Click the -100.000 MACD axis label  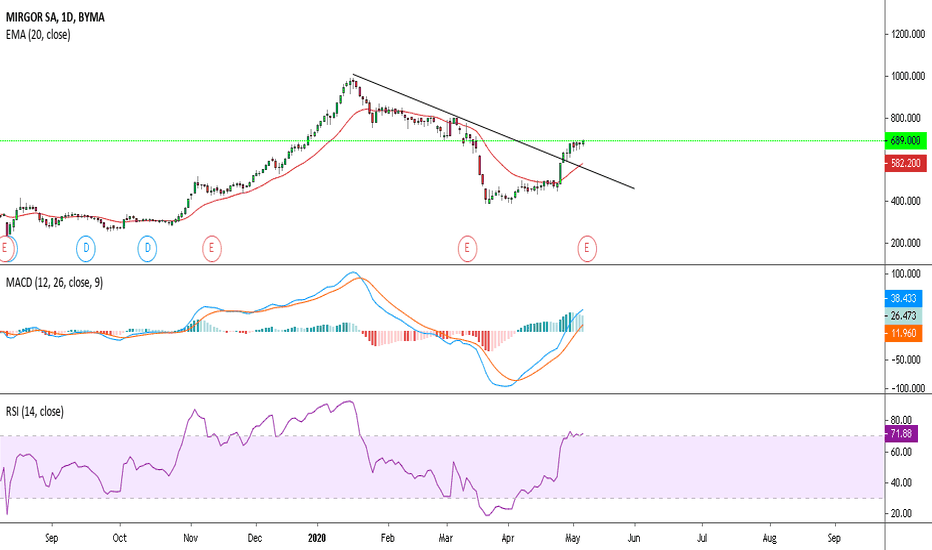(907, 388)
